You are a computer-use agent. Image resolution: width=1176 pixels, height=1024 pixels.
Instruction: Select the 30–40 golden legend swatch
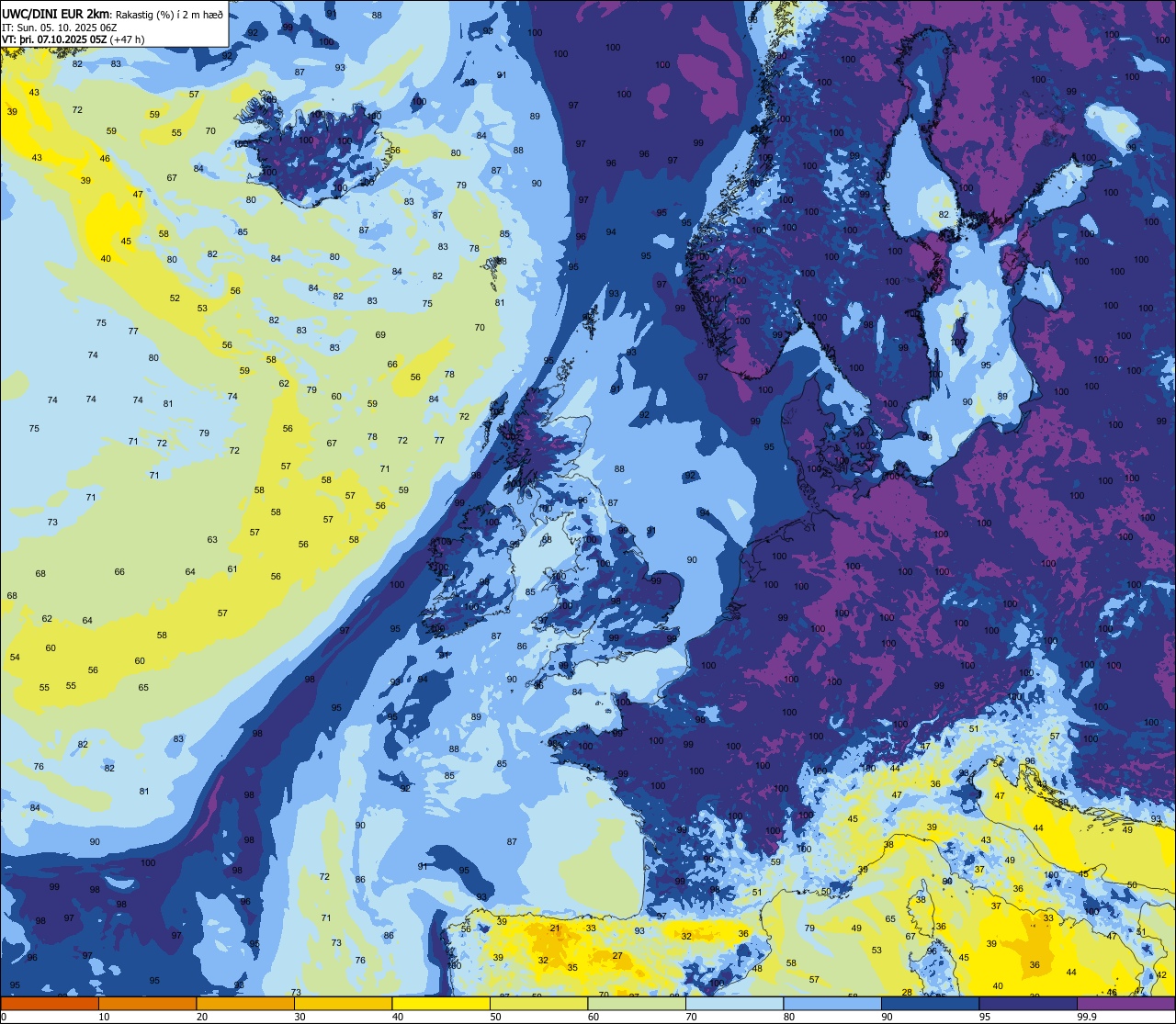(x=343, y=1003)
